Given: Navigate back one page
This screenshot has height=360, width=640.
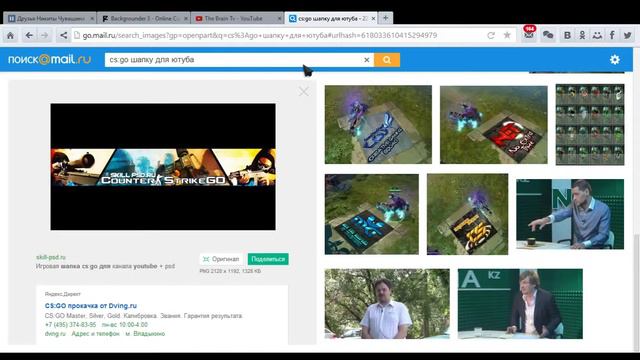Looking at the screenshot, I should [x=29, y=36].
